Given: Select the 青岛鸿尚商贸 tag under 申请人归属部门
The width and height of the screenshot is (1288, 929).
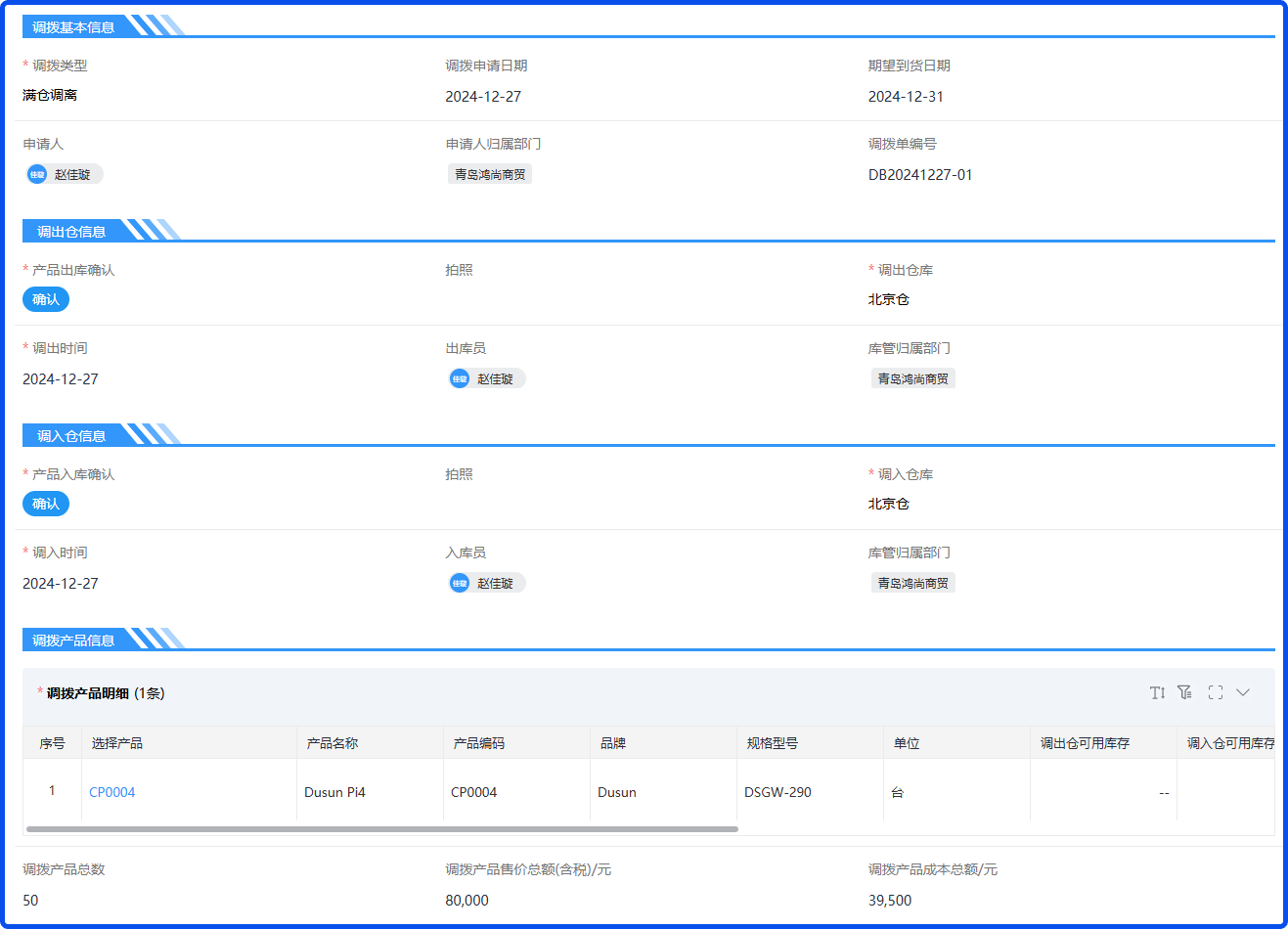Looking at the screenshot, I should 490,174.
